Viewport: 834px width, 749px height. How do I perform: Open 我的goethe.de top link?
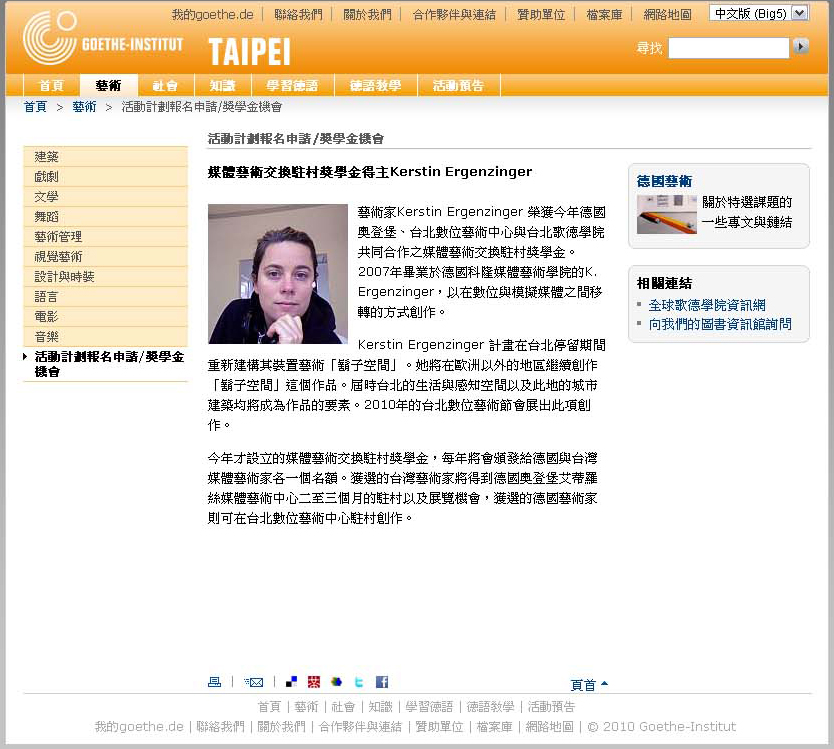coord(212,14)
